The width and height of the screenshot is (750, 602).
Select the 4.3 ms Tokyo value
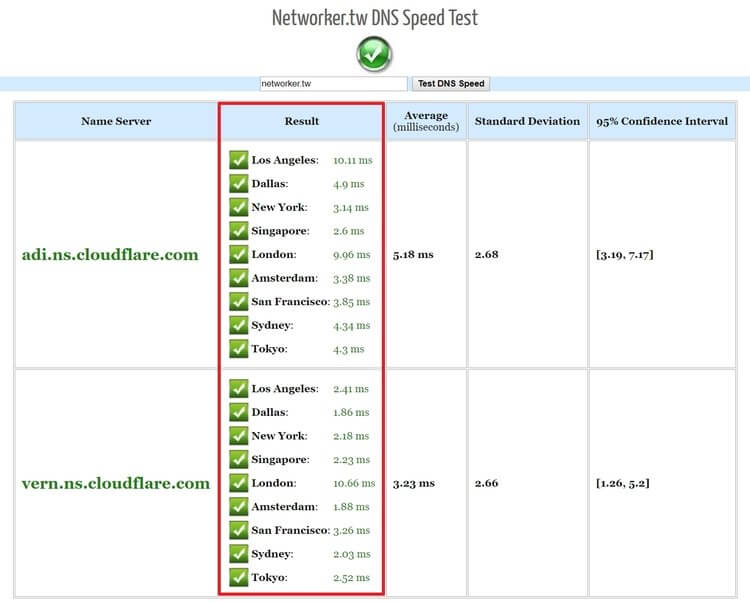(x=349, y=349)
